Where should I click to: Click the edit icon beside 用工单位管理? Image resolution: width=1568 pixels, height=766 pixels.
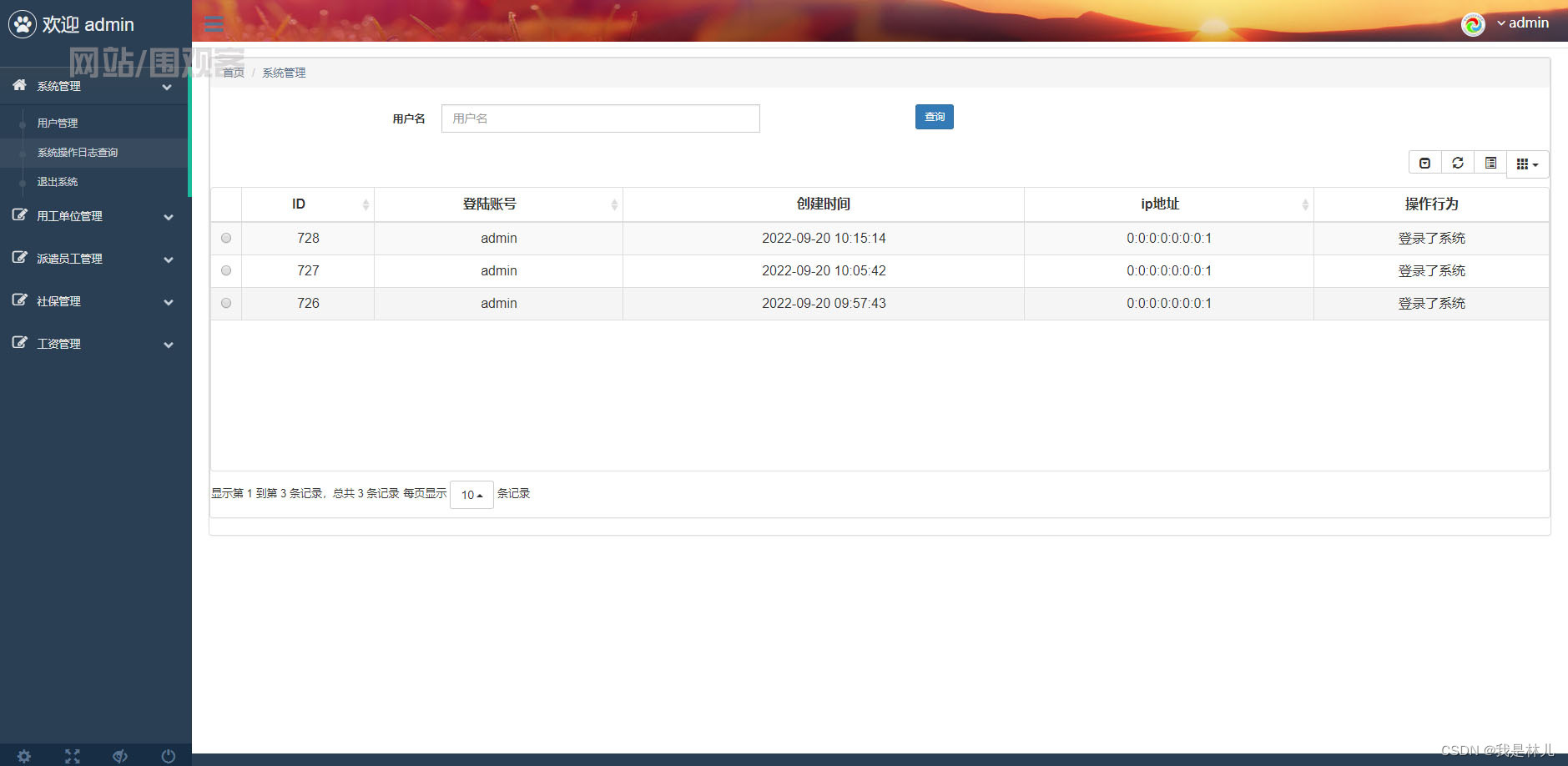(19, 214)
